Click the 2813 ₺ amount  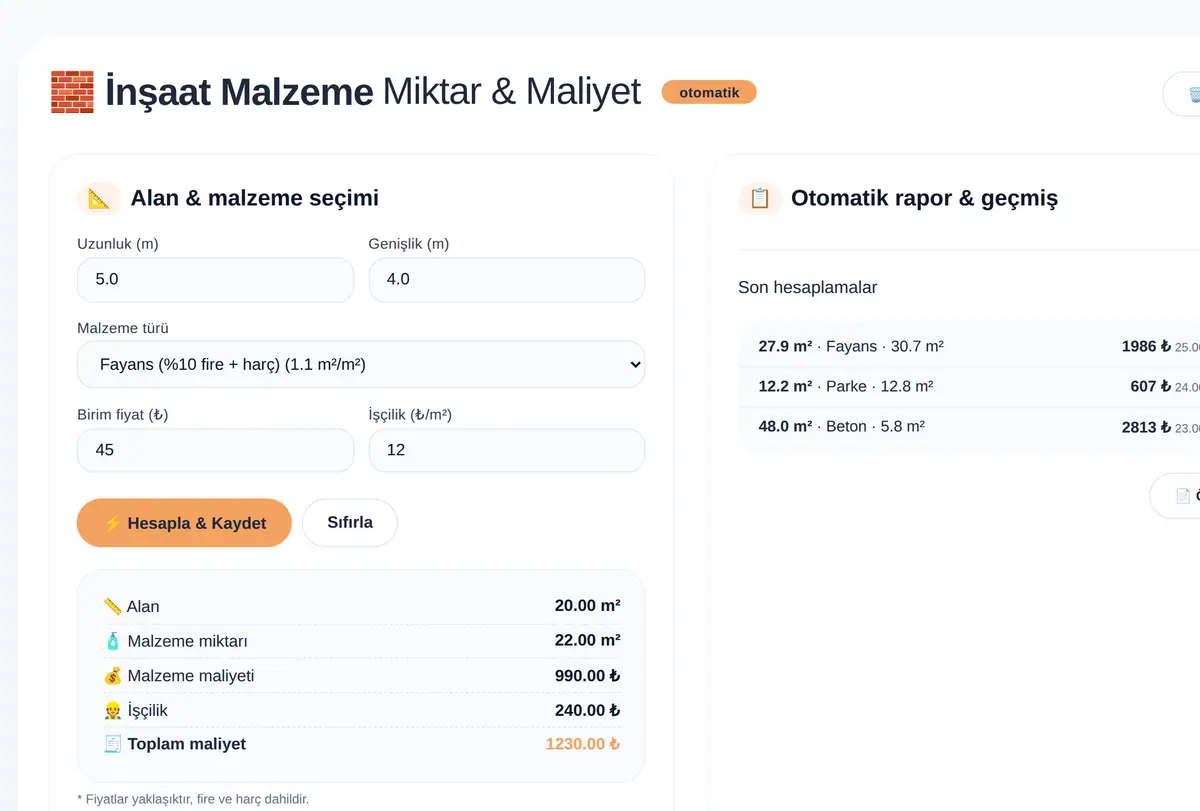point(1146,426)
